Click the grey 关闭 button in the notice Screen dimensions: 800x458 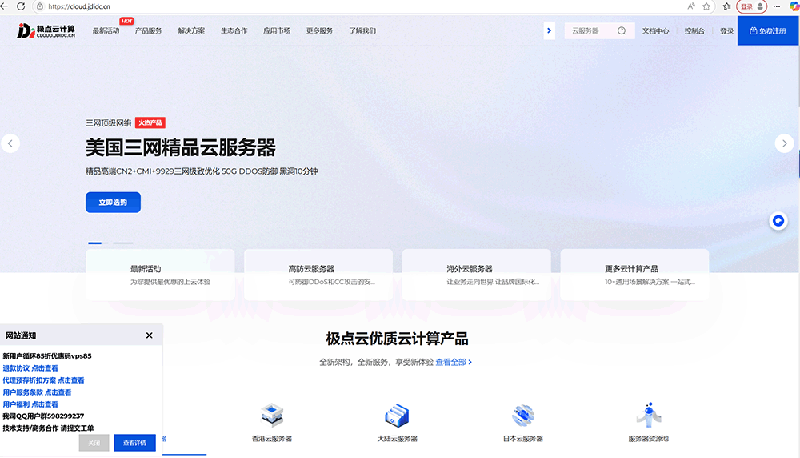[x=94, y=443]
